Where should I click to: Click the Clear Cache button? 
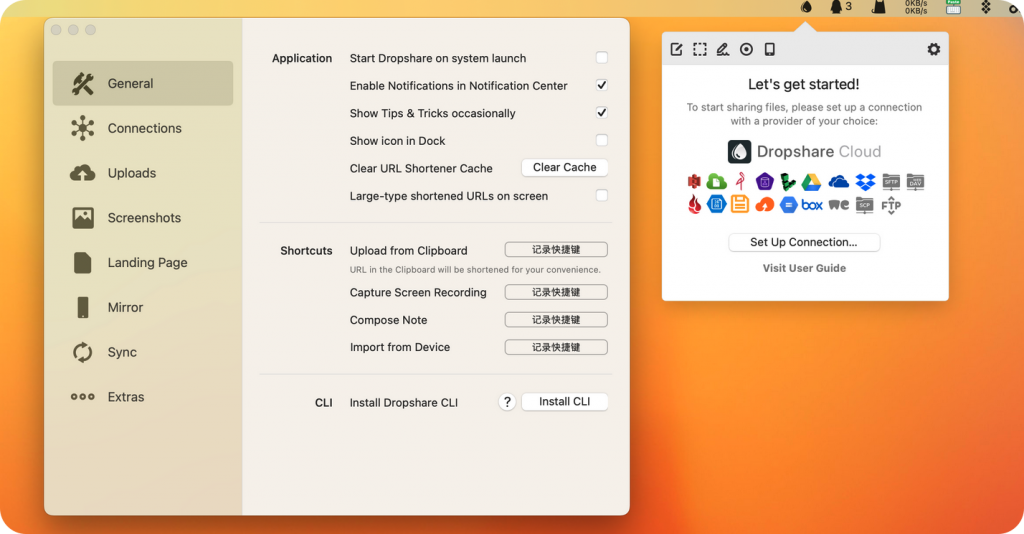564,167
